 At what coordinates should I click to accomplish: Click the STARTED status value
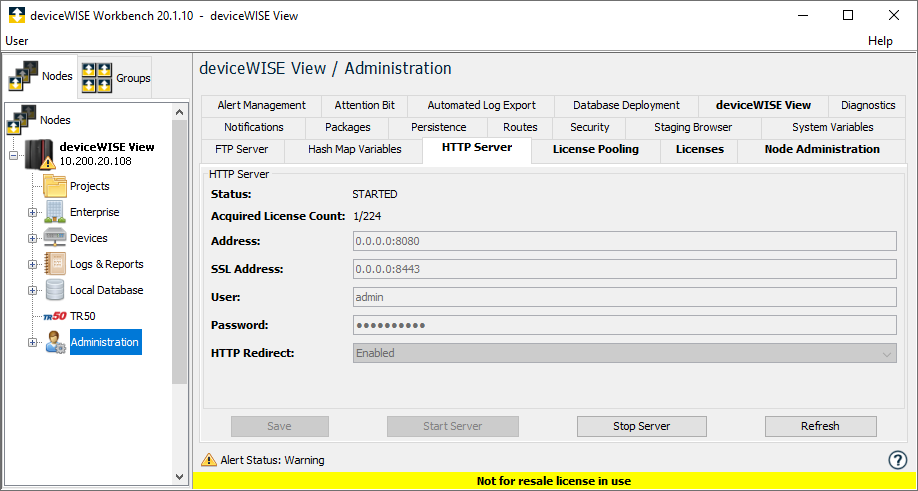[x=375, y=194]
